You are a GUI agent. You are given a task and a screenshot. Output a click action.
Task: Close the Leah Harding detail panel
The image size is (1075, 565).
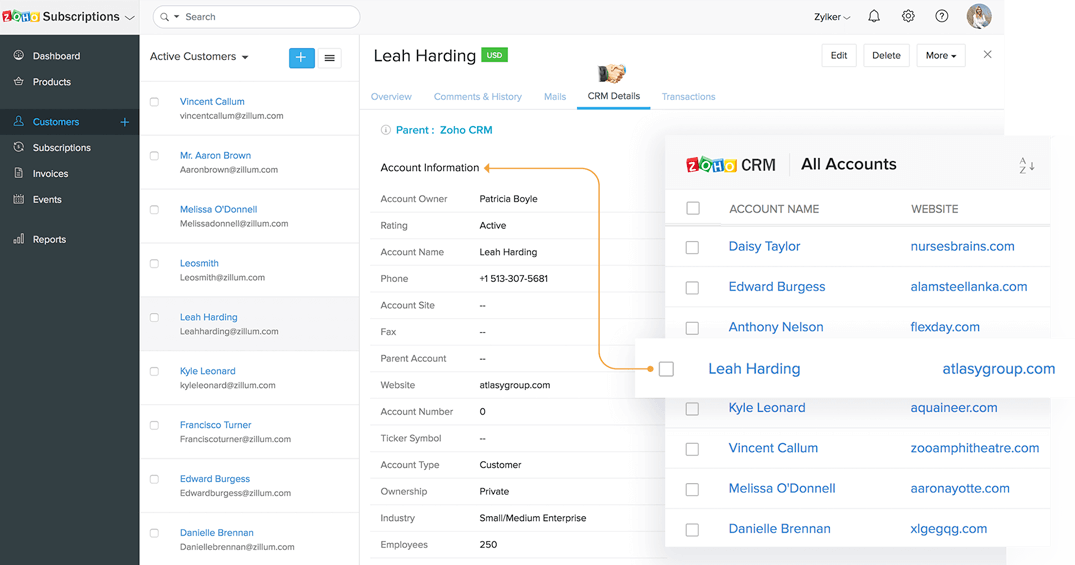pos(988,55)
